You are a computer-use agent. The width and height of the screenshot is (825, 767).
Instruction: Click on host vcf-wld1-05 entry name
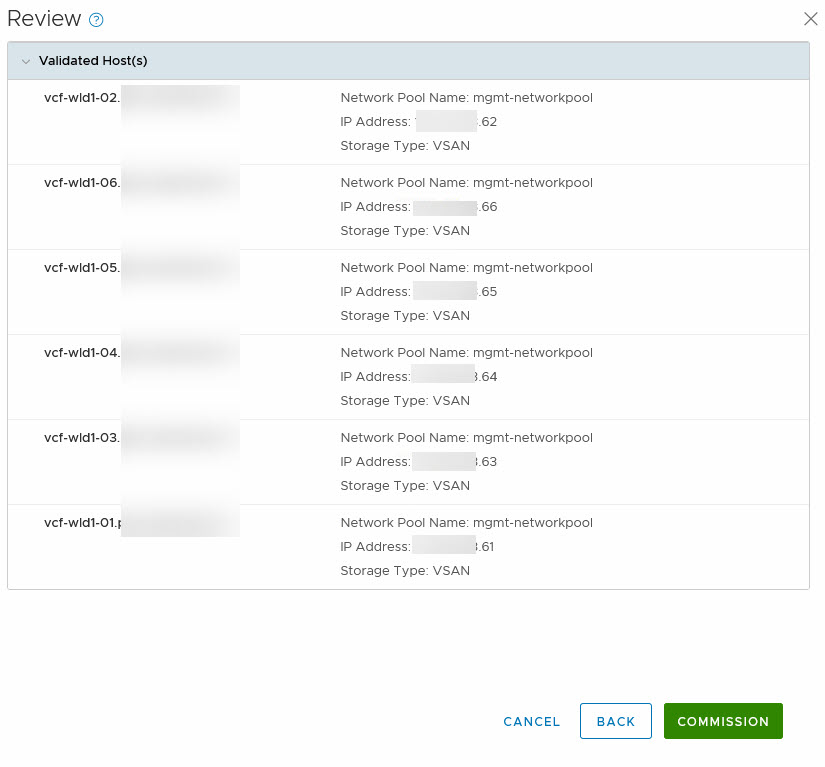(82, 268)
